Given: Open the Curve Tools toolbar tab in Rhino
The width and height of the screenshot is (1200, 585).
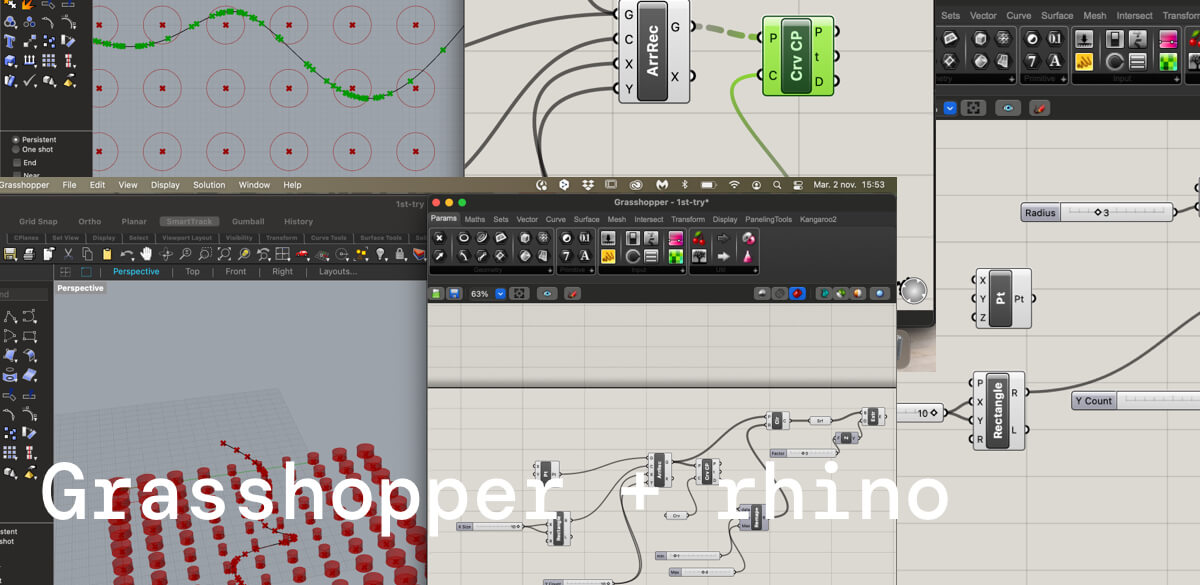Looking at the screenshot, I should point(328,238).
